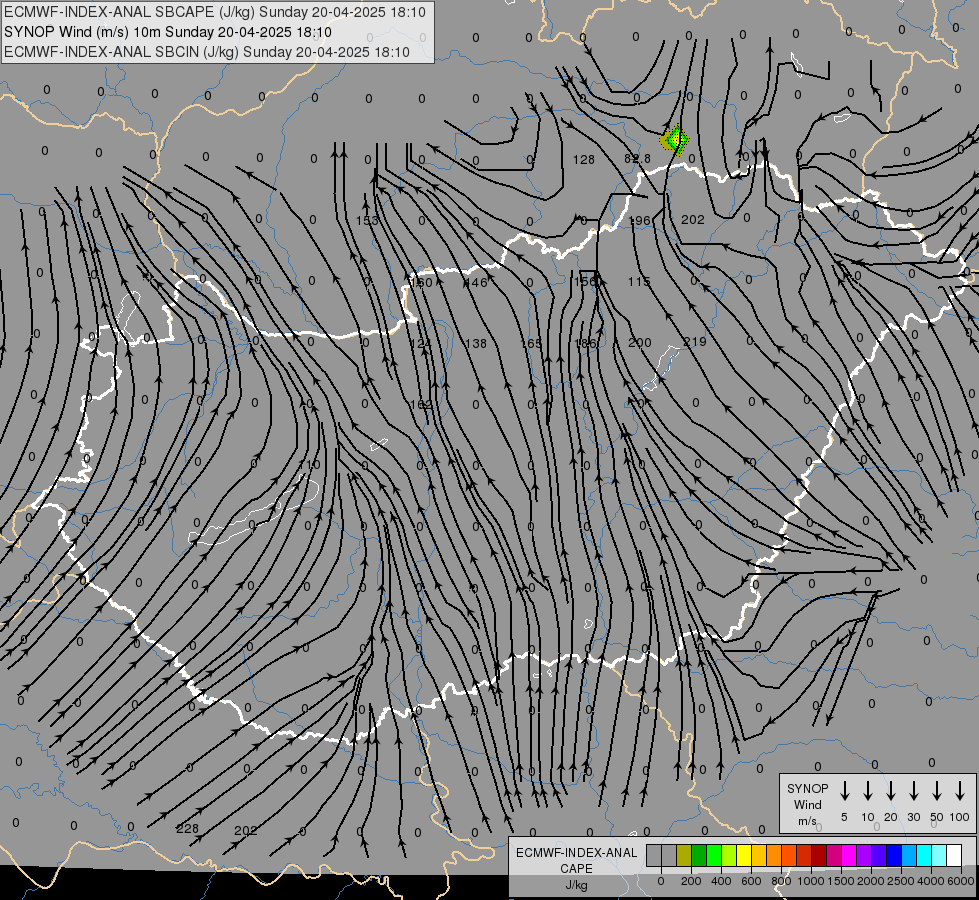Click the 'J/kg' unit under CAPE legend
Image resolution: width=979 pixels, height=900 pixels.
coord(576,884)
